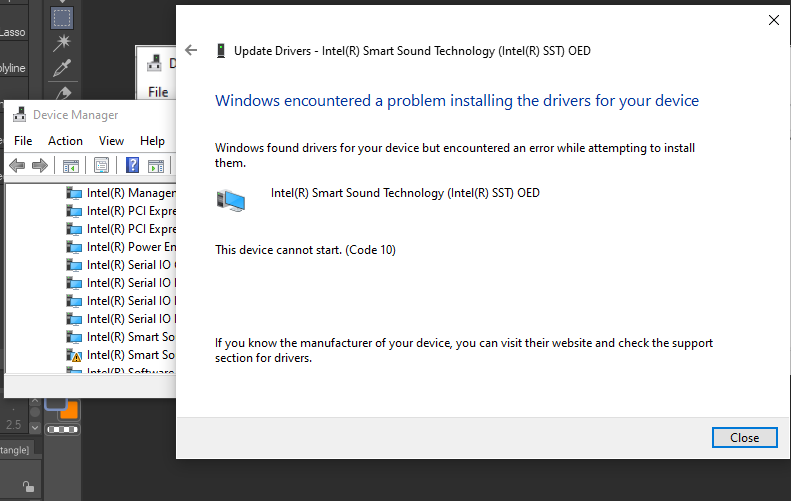This screenshot has height=501, width=791.
Task: Click the Back arrow in Device Manager toolbar
Action: [17, 165]
